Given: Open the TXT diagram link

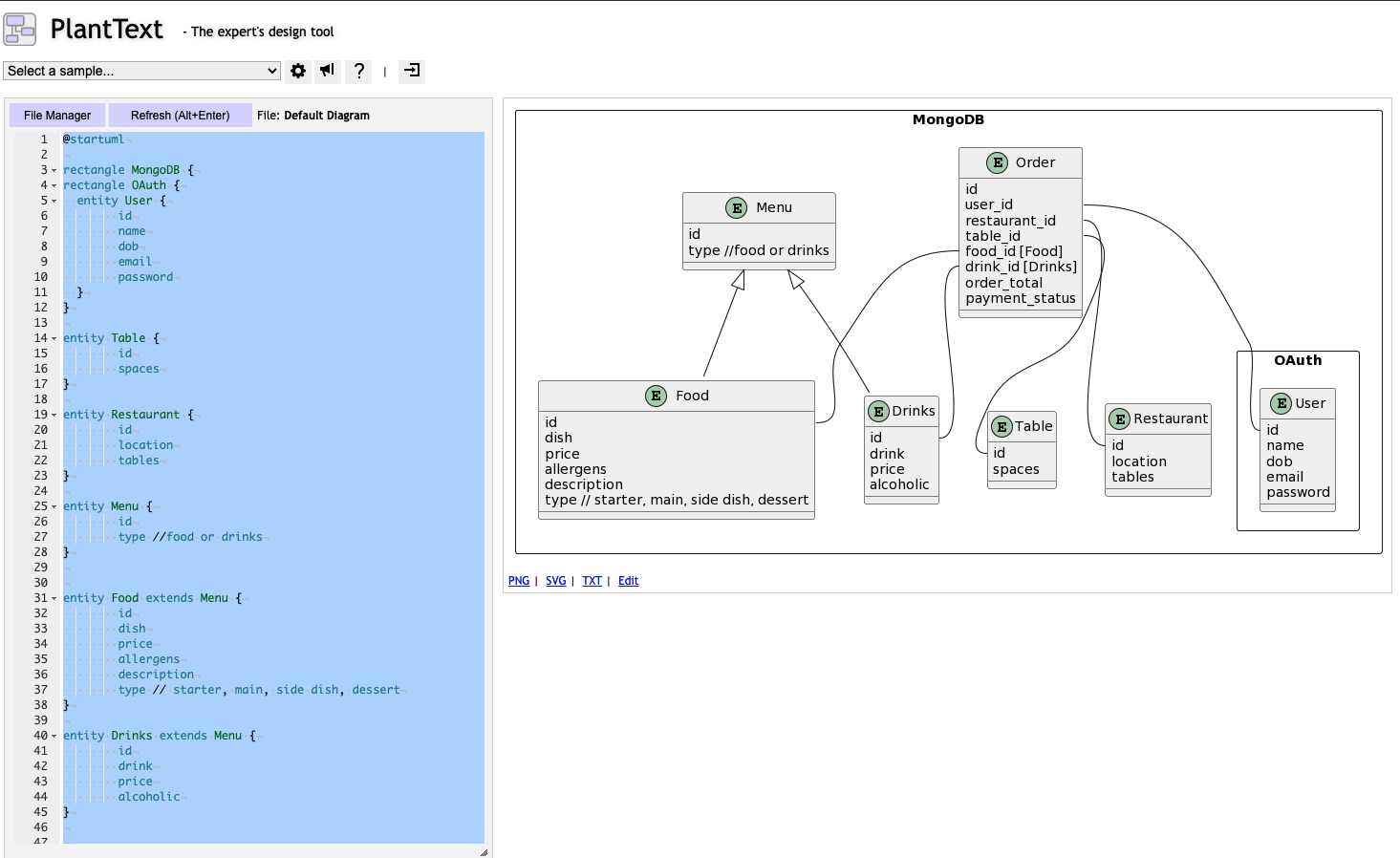Looking at the screenshot, I should pyautogui.click(x=592, y=581).
